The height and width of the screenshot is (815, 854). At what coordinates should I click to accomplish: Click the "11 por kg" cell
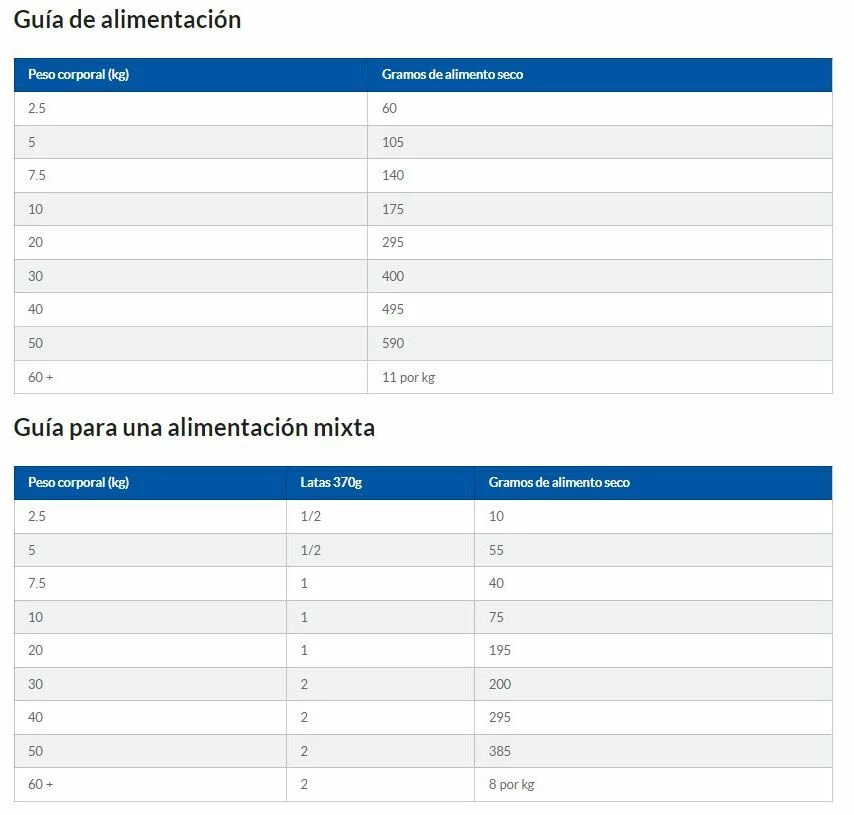tap(408, 377)
